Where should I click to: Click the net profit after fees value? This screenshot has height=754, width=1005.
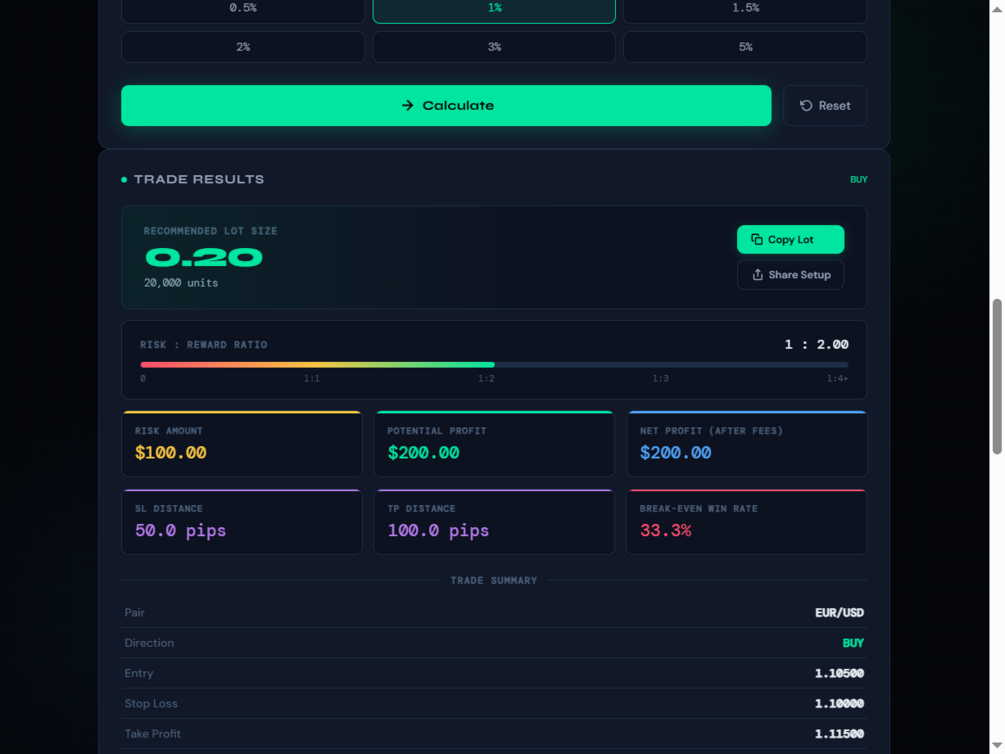tap(676, 453)
